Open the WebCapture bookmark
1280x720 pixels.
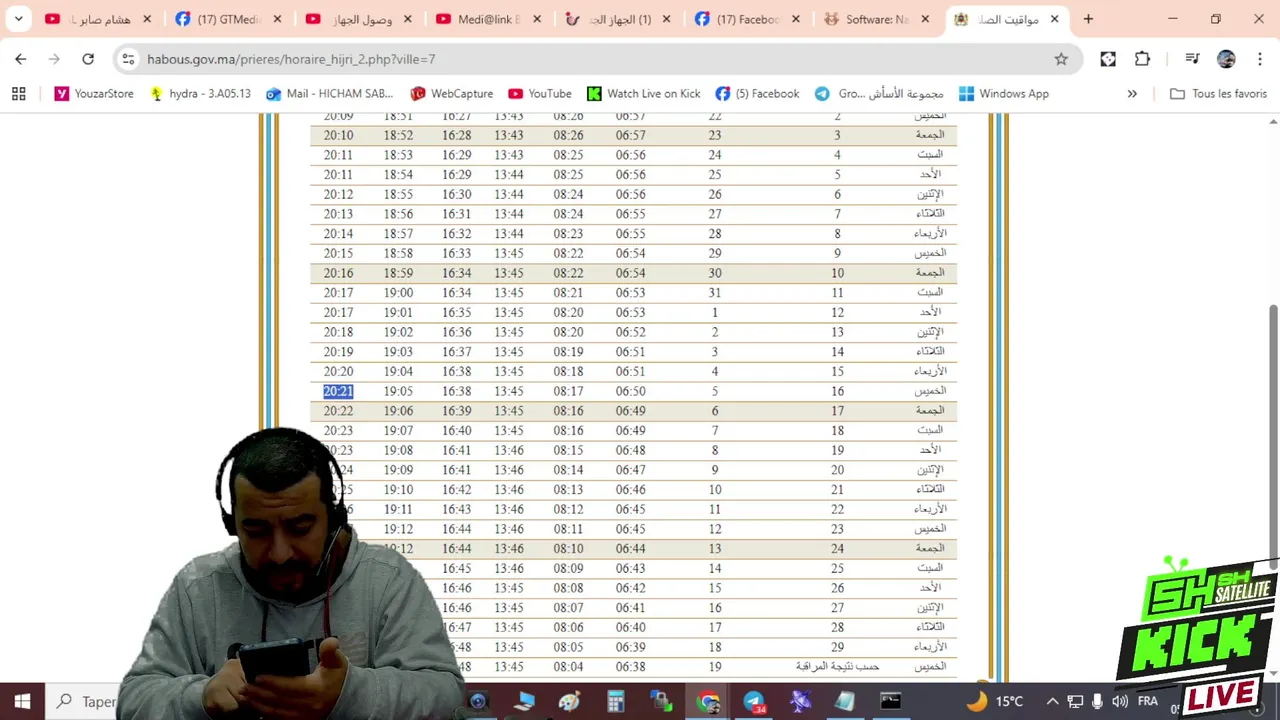[452, 93]
